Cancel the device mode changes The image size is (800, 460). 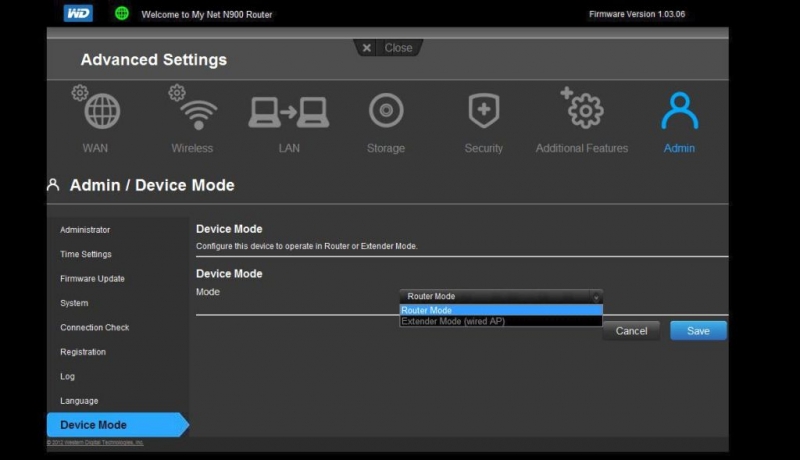click(631, 331)
